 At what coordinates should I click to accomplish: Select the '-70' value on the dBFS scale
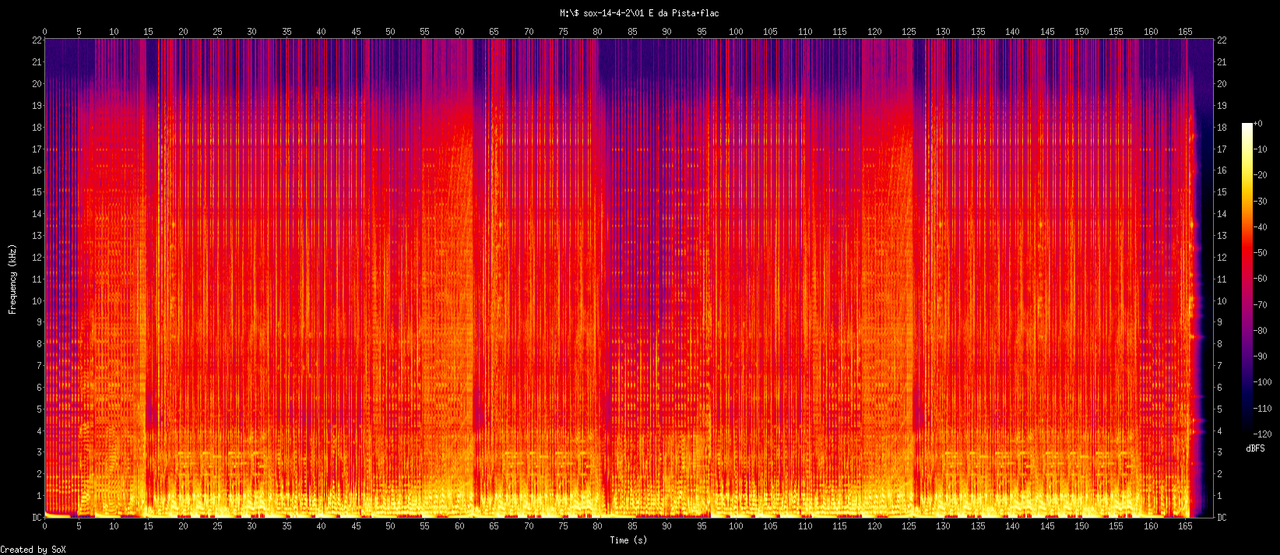(1261, 305)
